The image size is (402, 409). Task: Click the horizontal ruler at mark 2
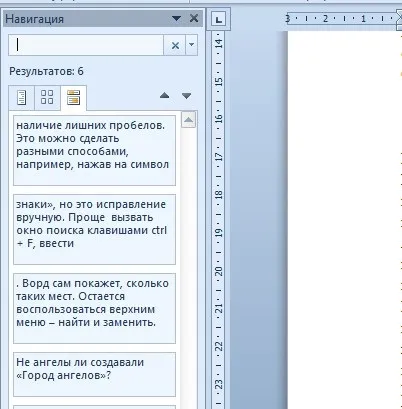tap(325, 19)
